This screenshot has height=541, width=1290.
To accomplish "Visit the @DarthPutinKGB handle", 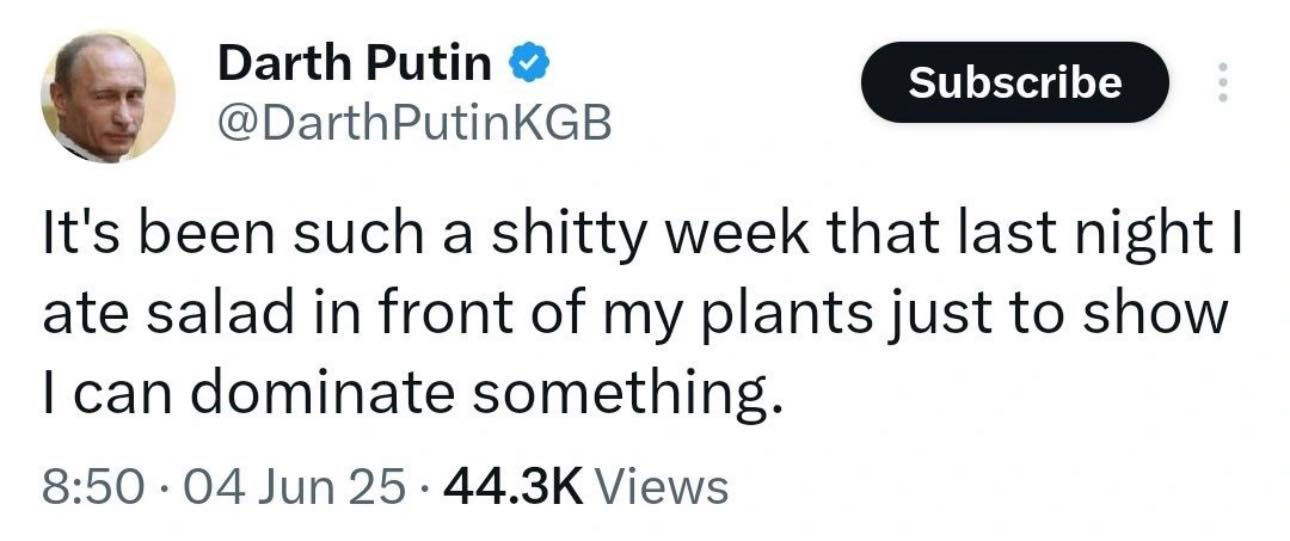I will [413, 124].
